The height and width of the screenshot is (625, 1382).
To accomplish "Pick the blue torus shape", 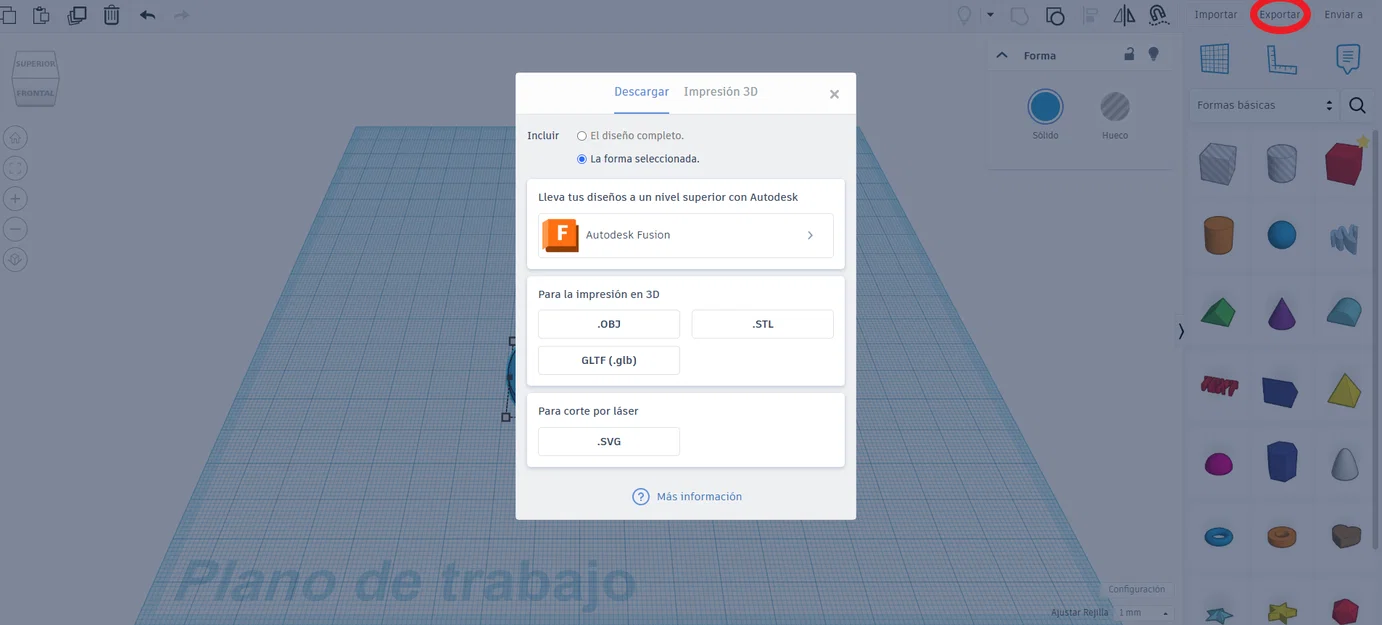I will click(1218, 537).
